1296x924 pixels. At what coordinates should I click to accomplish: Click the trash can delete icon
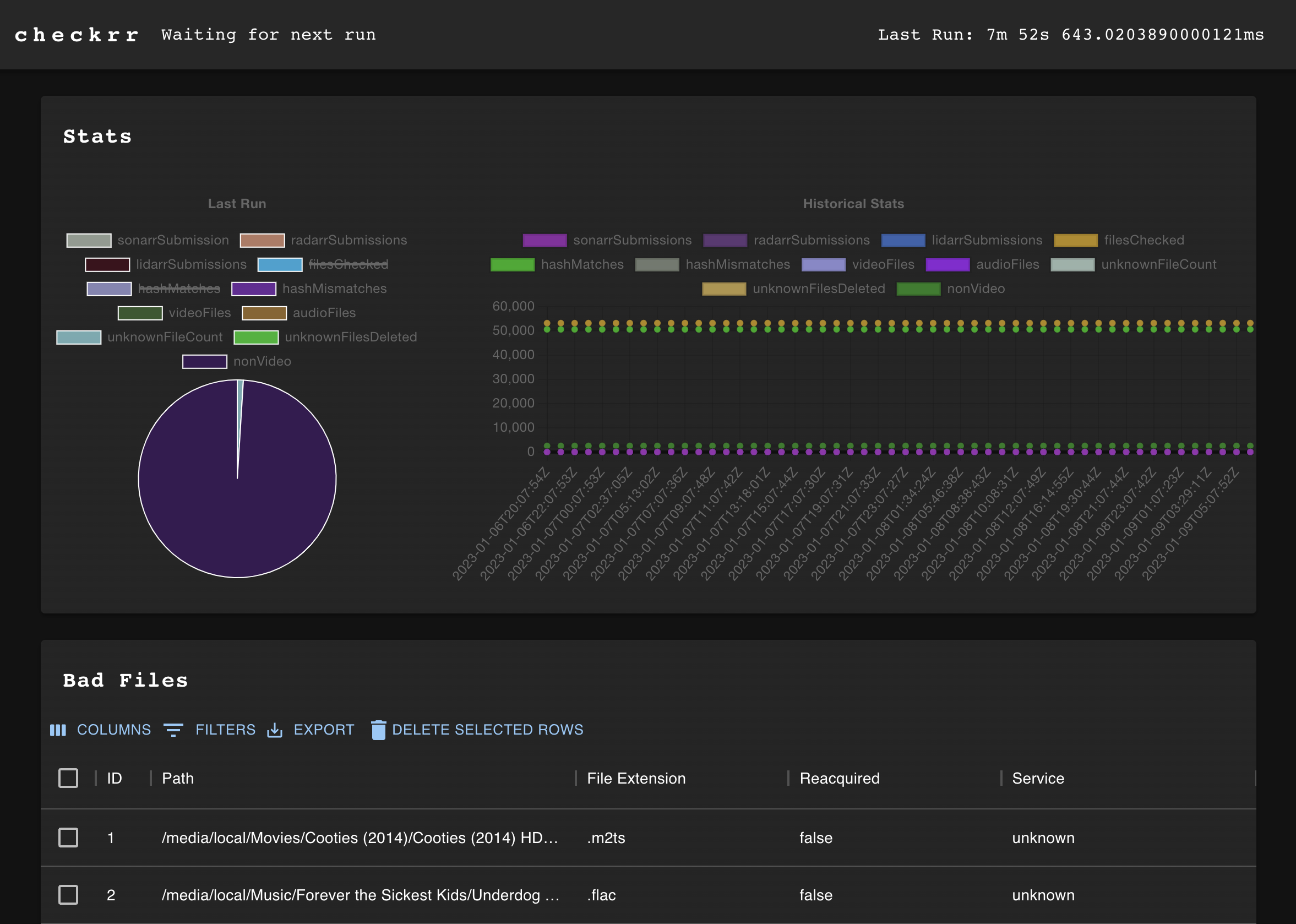tap(378, 730)
